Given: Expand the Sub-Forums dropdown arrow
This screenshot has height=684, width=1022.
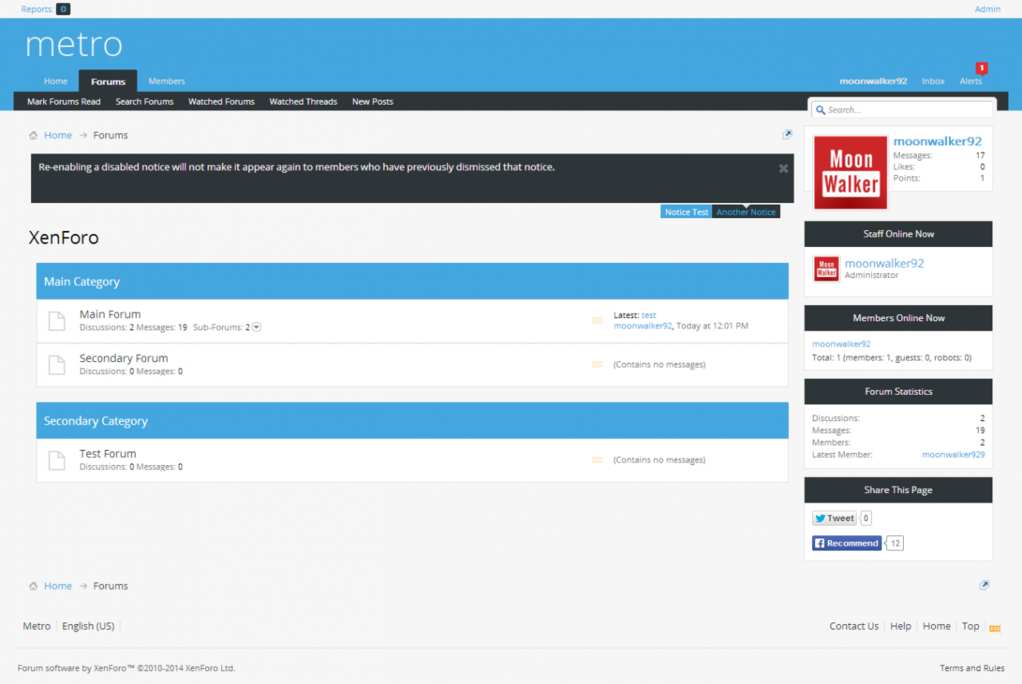Looking at the screenshot, I should click(x=256, y=327).
